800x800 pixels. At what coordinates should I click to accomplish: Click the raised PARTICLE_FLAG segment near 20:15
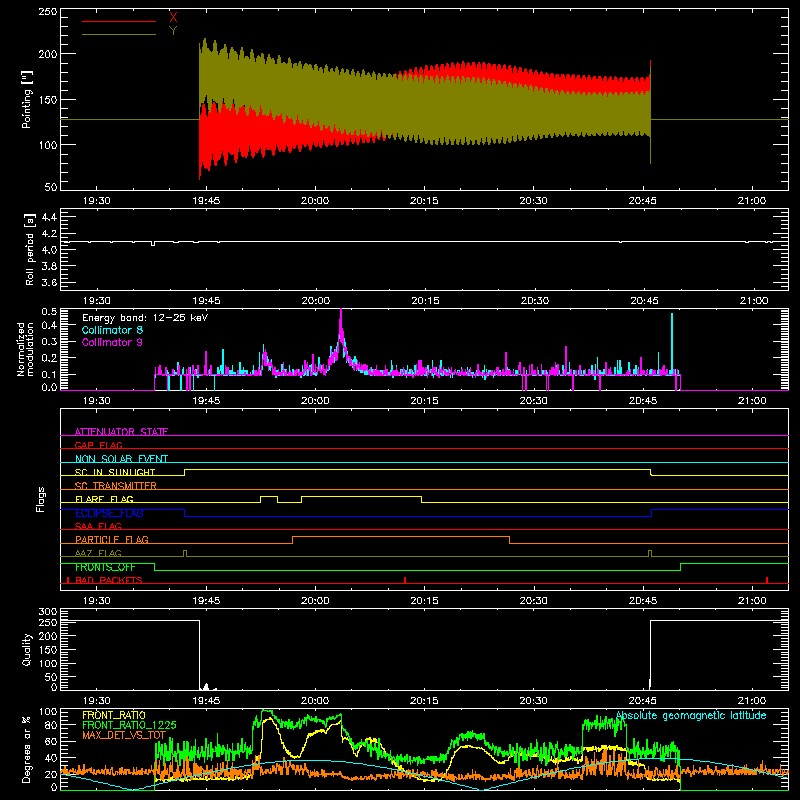[401, 537]
